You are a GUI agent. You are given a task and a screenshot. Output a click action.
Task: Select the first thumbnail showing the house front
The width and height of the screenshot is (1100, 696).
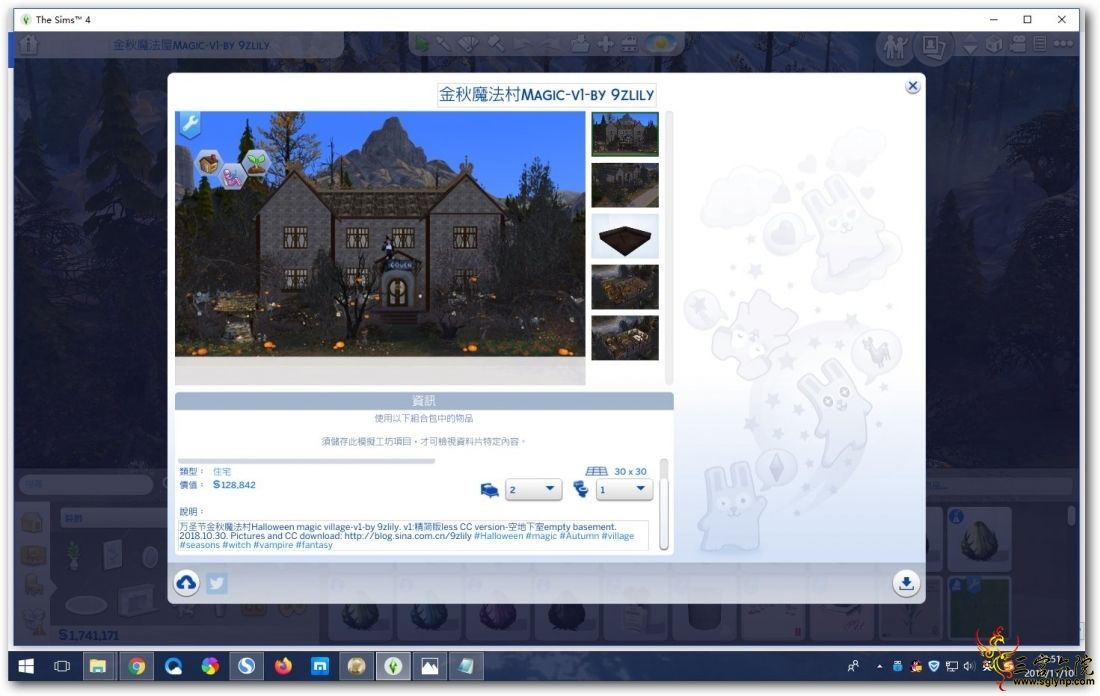624,133
